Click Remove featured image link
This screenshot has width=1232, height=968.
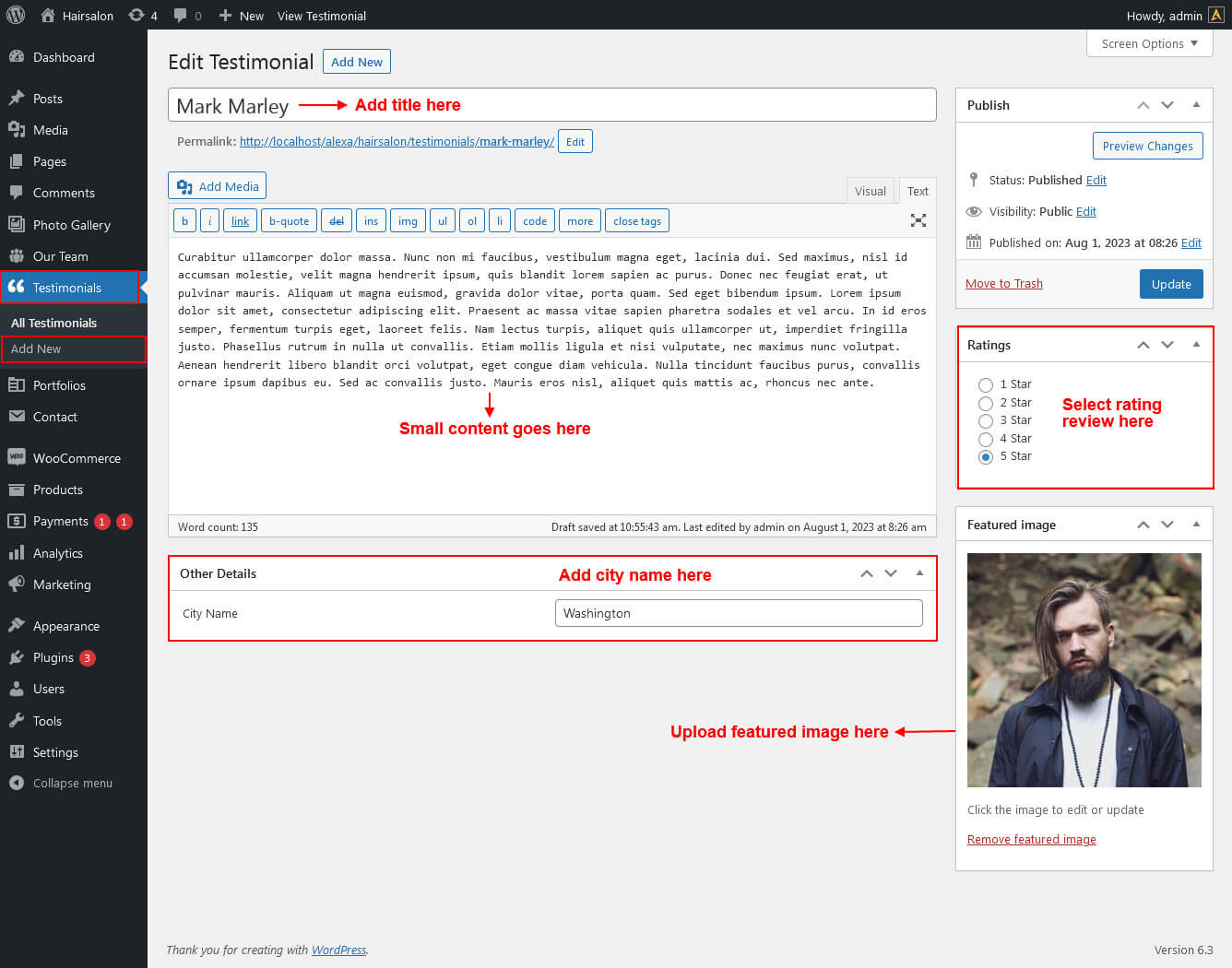(x=1032, y=839)
